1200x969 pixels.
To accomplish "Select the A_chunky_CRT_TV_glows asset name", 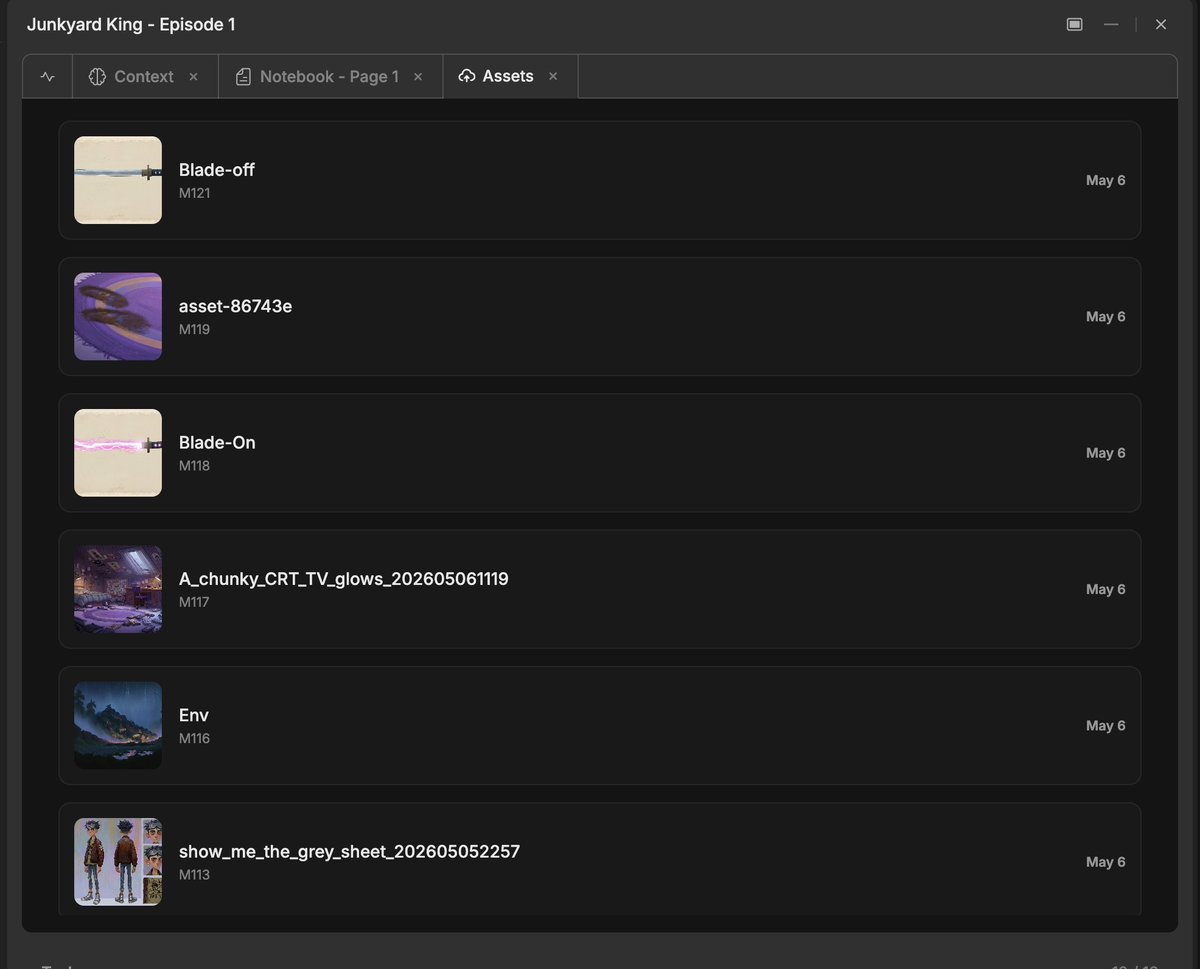I will [344, 579].
